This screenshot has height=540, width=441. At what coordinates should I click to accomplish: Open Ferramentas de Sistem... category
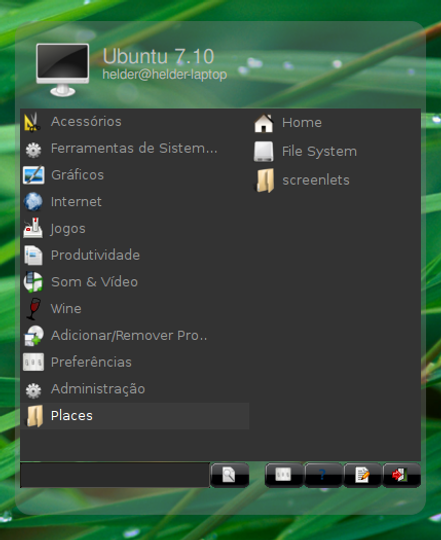point(135,148)
